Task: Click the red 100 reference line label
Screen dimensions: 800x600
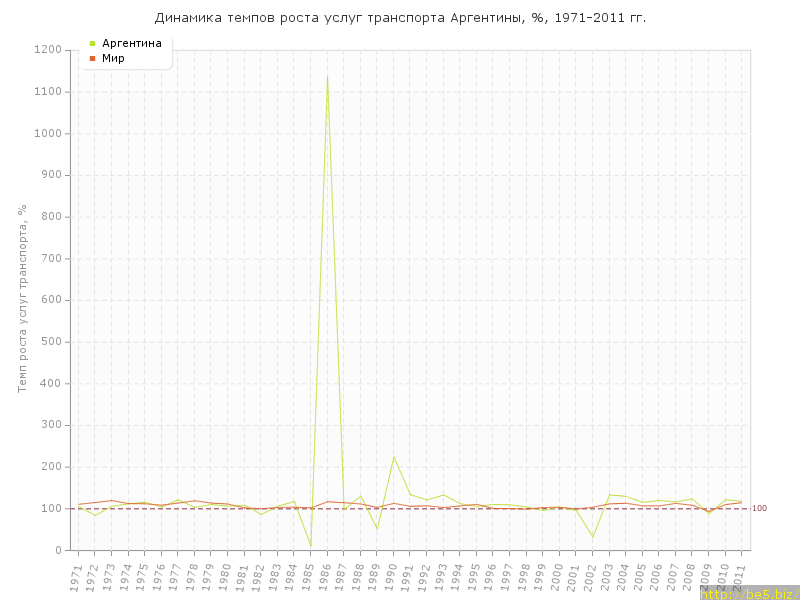Action: 759,509
